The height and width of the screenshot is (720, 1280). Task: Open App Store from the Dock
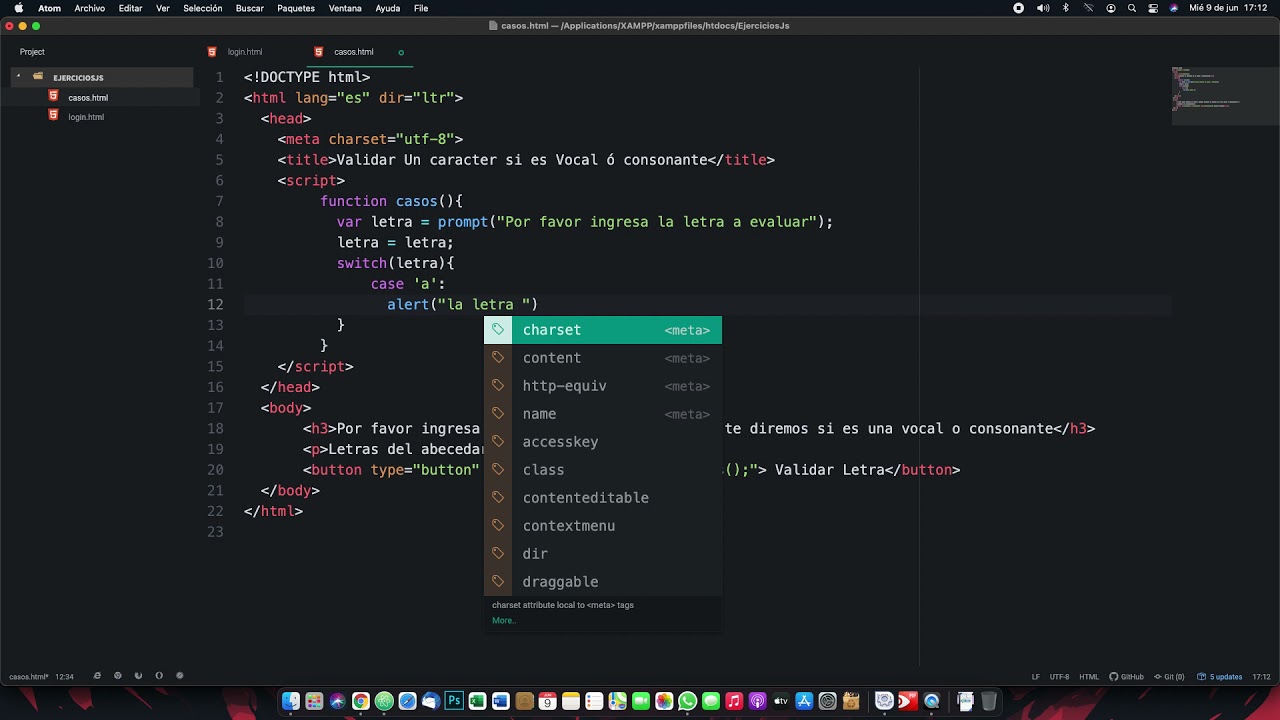pyautogui.click(x=804, y=702)
